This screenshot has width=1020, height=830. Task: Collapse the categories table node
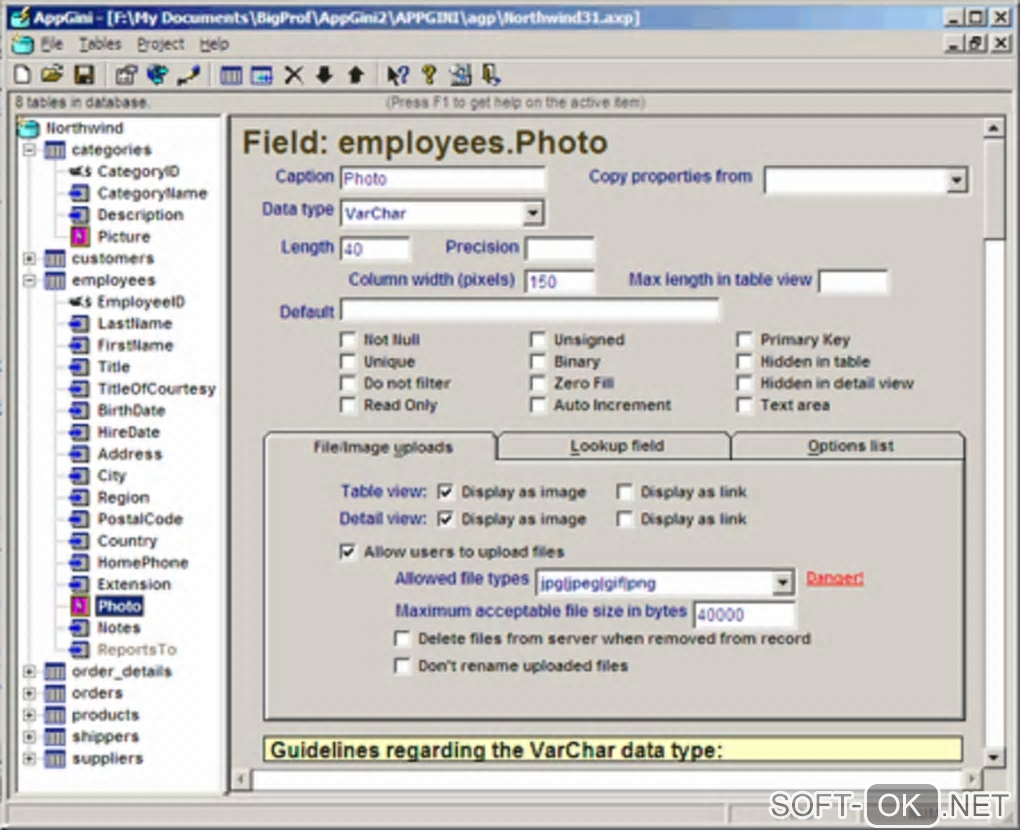(29, 150)
